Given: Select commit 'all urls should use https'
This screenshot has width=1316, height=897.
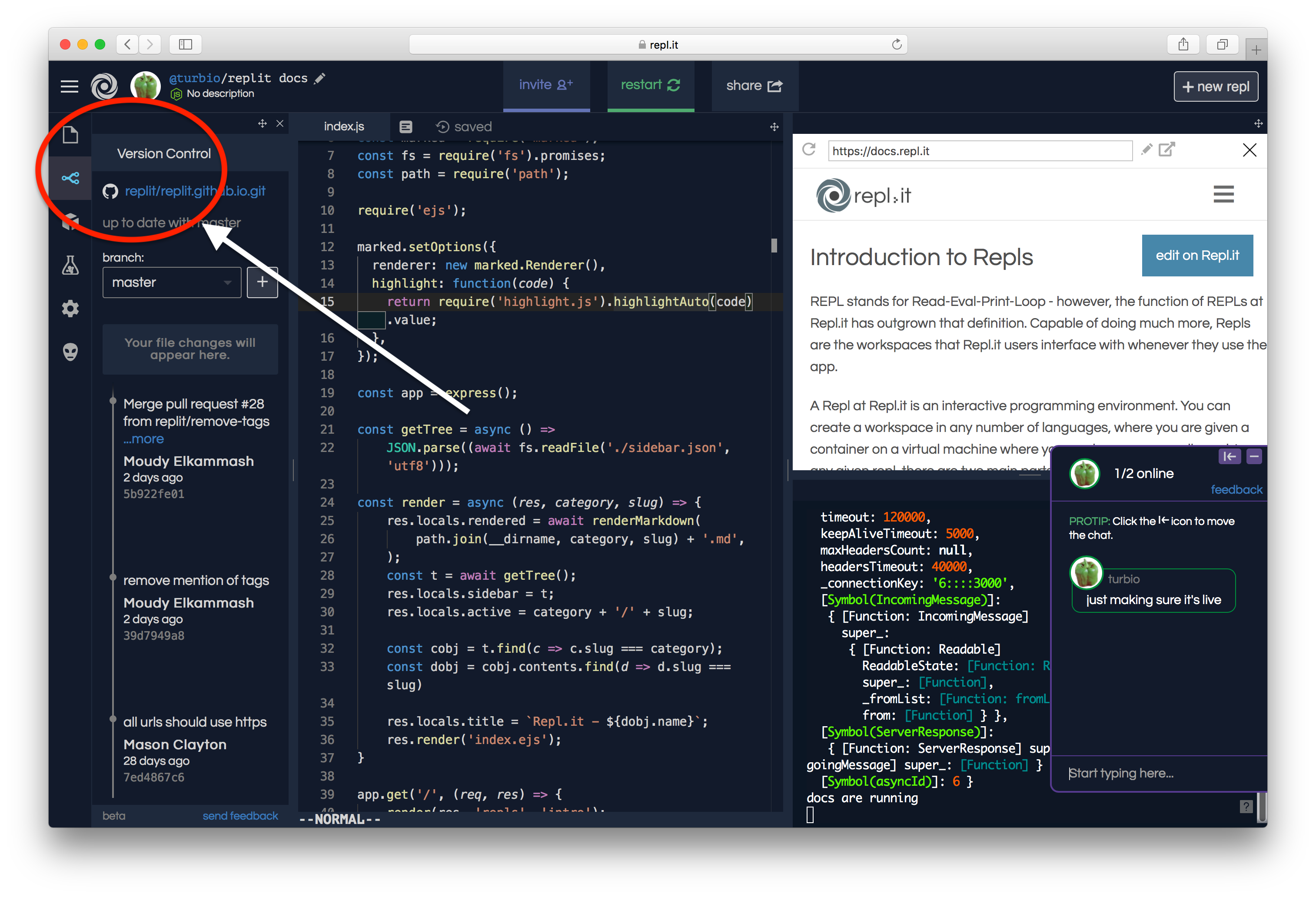Looking at the screenshot, I should (x=195, y=722).
